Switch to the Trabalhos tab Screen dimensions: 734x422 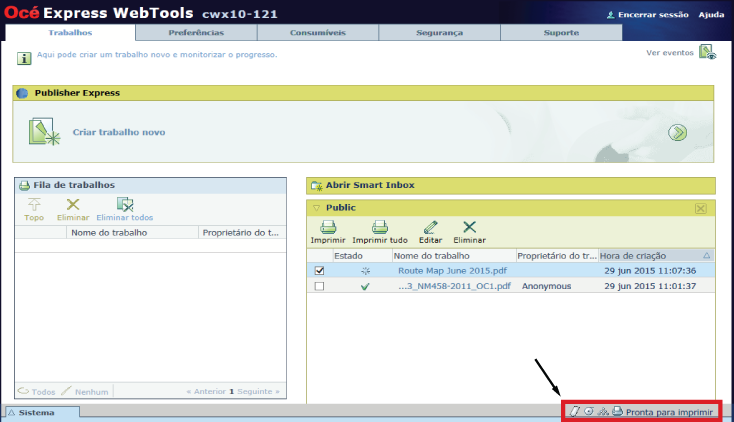(70, 32)
